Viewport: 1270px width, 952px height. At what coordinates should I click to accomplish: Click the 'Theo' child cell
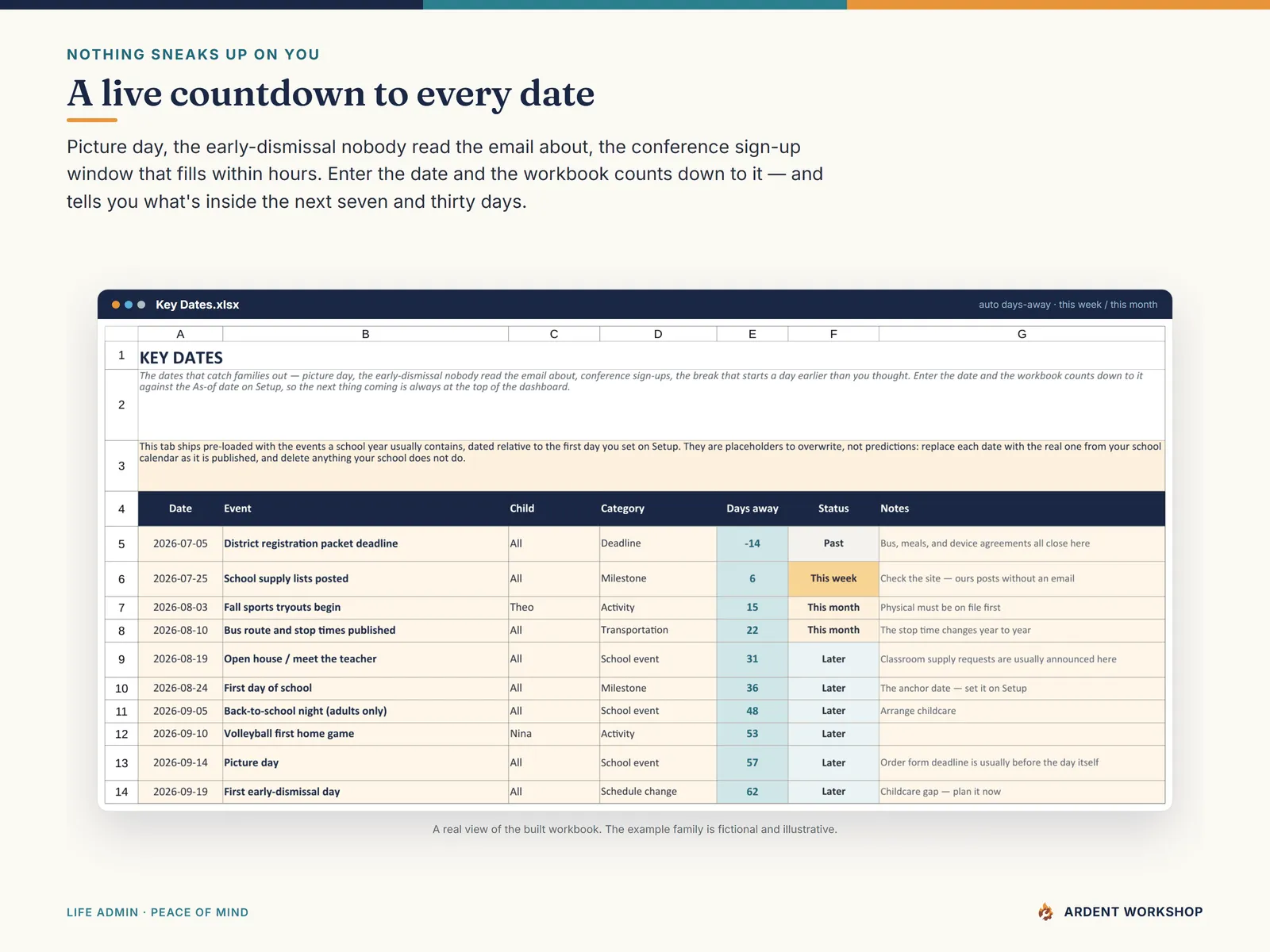[x=554, y=608]
